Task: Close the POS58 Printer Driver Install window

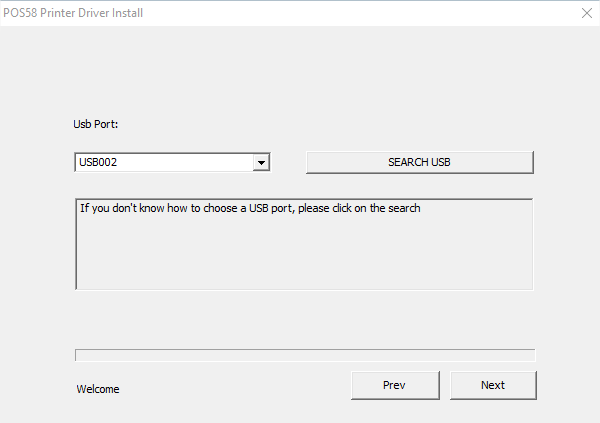Action: (586, 13)
